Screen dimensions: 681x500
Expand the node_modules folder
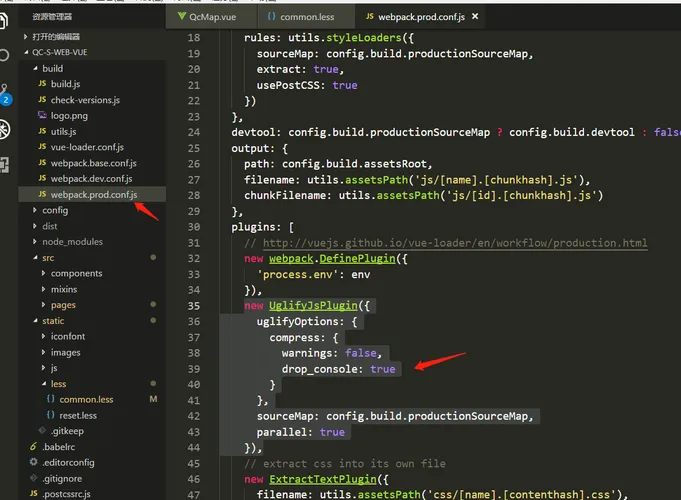[x=35, y=242]
